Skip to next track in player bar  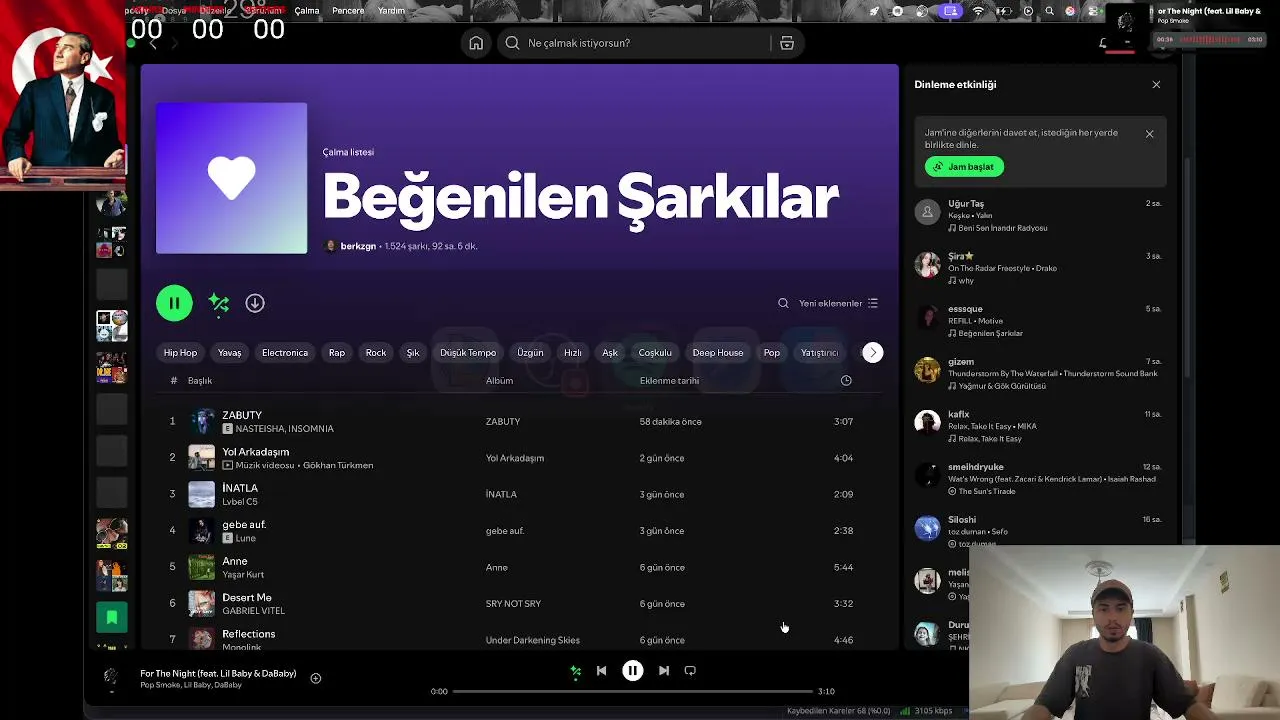(x=663, y=671)
